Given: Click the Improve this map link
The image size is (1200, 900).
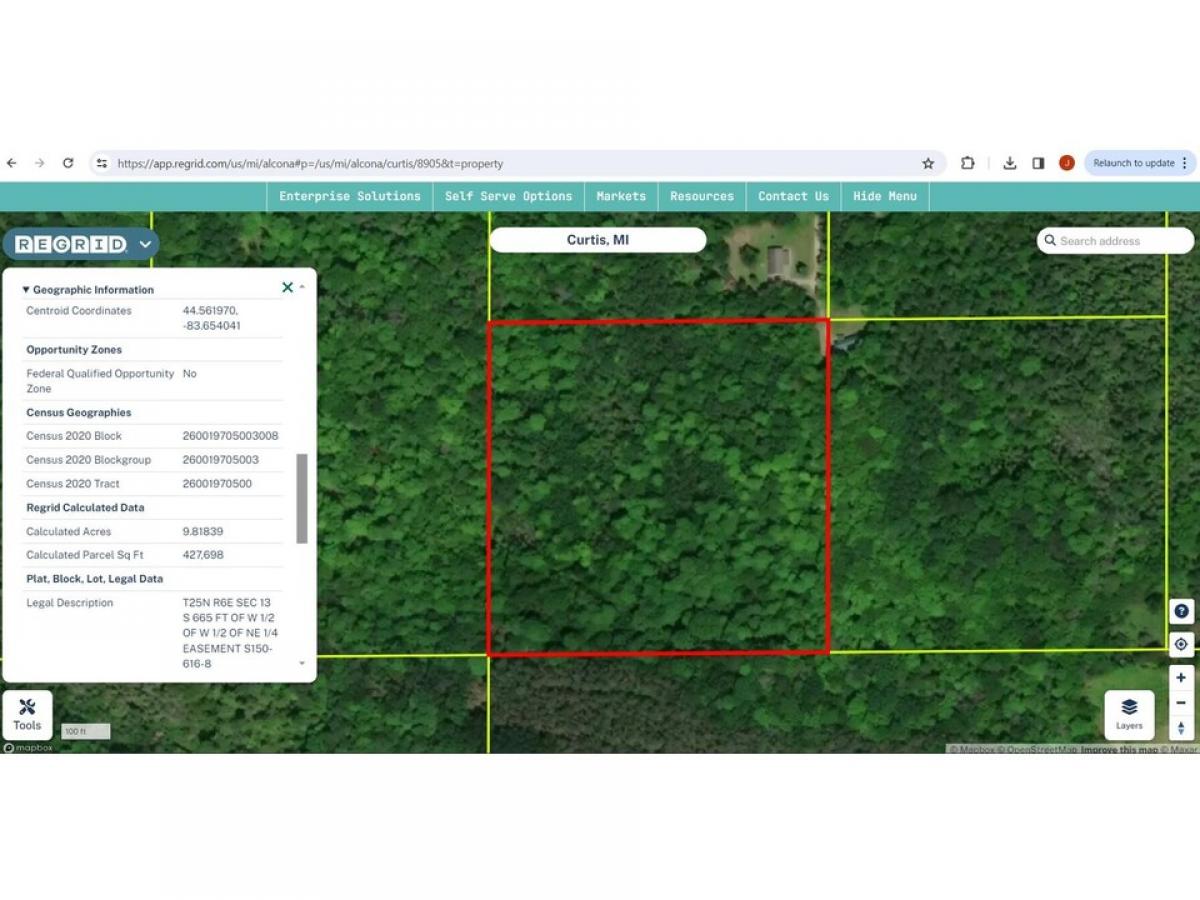Looking at the screenshot, I should [1119, 750].
